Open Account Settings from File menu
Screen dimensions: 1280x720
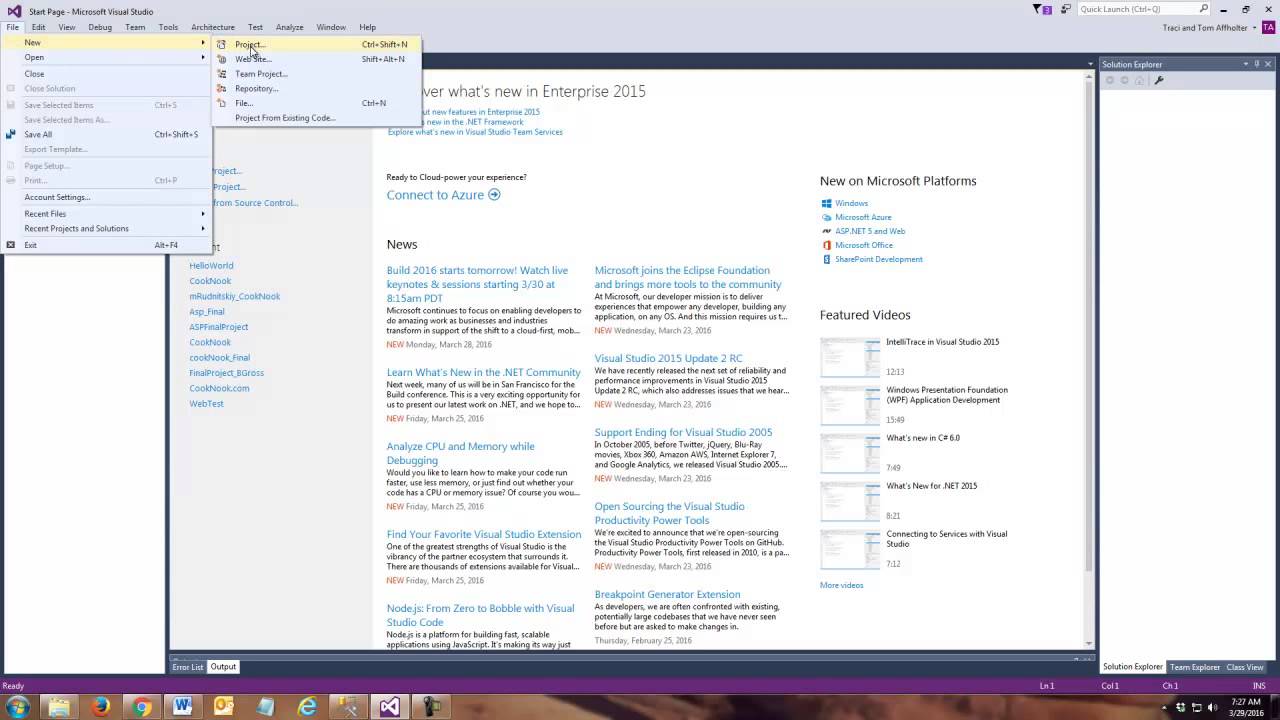[x=106, y=197]
